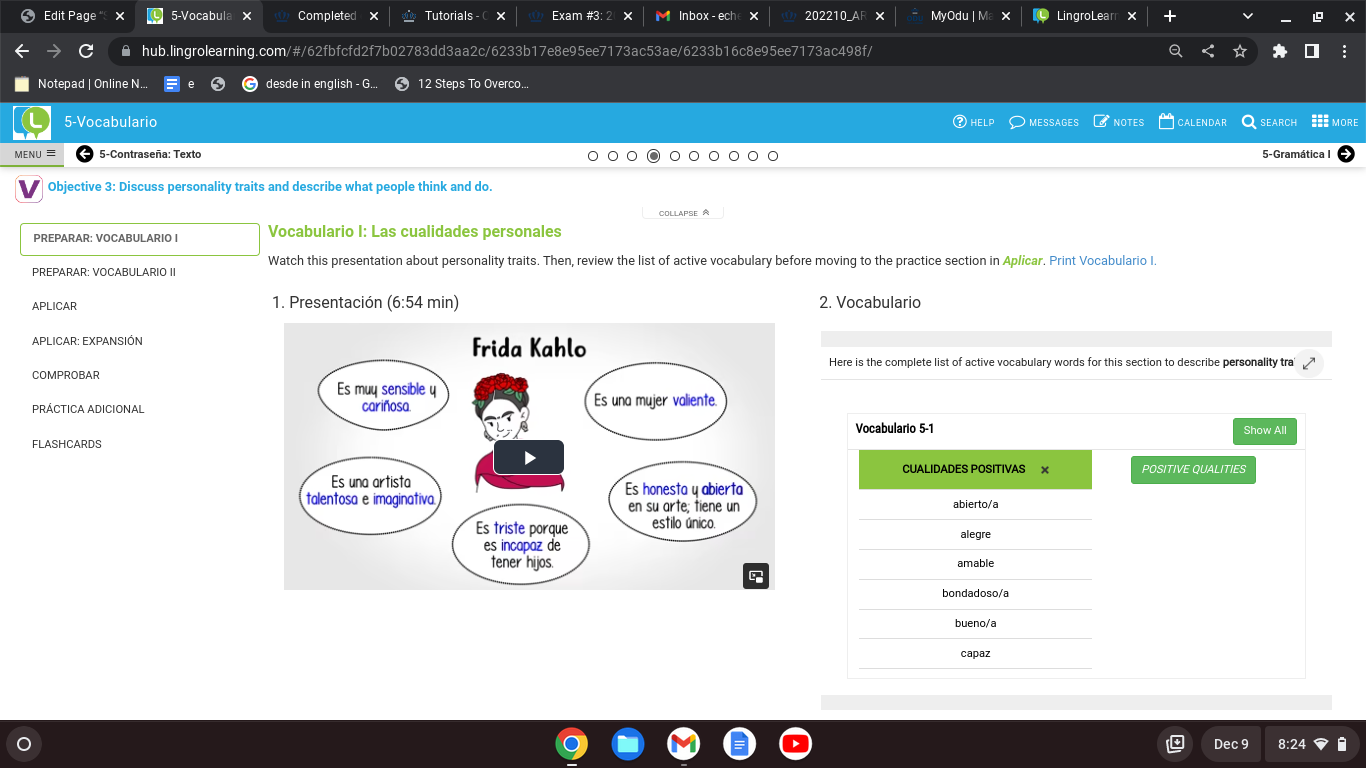Select the sixth page progress dot
This screenshot has width=1366, height=768.
tap(694, 156)
